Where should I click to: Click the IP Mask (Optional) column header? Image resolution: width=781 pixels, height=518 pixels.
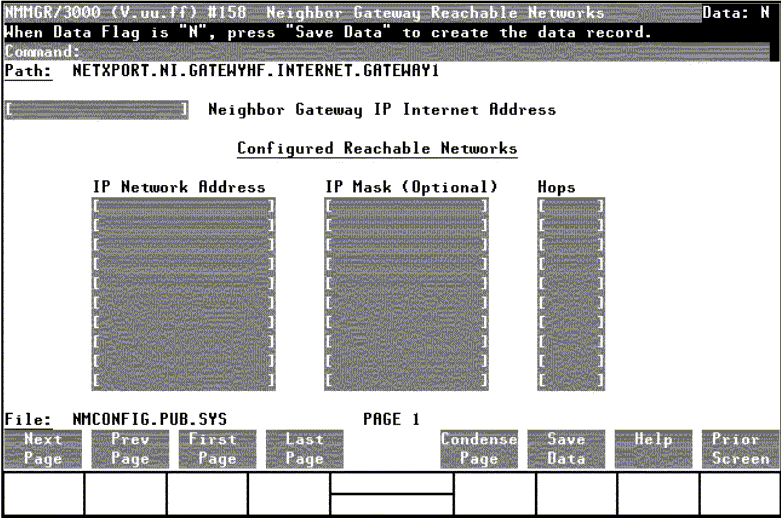click(411, 187)
